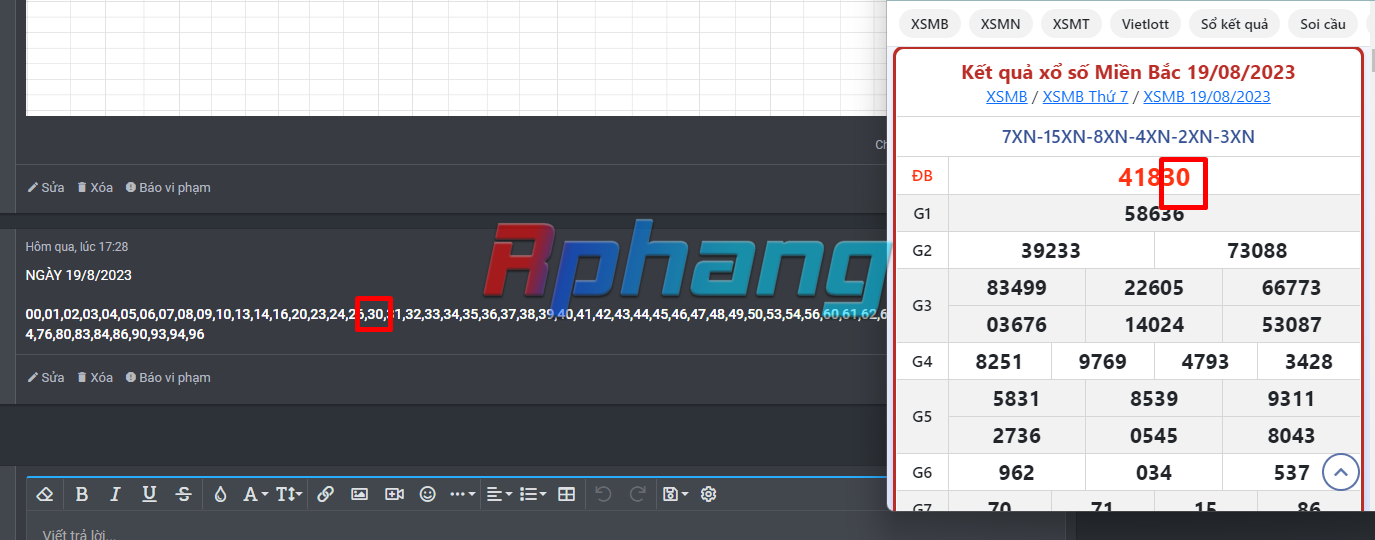Click the G3 result 53087

tap(1292, 325)
